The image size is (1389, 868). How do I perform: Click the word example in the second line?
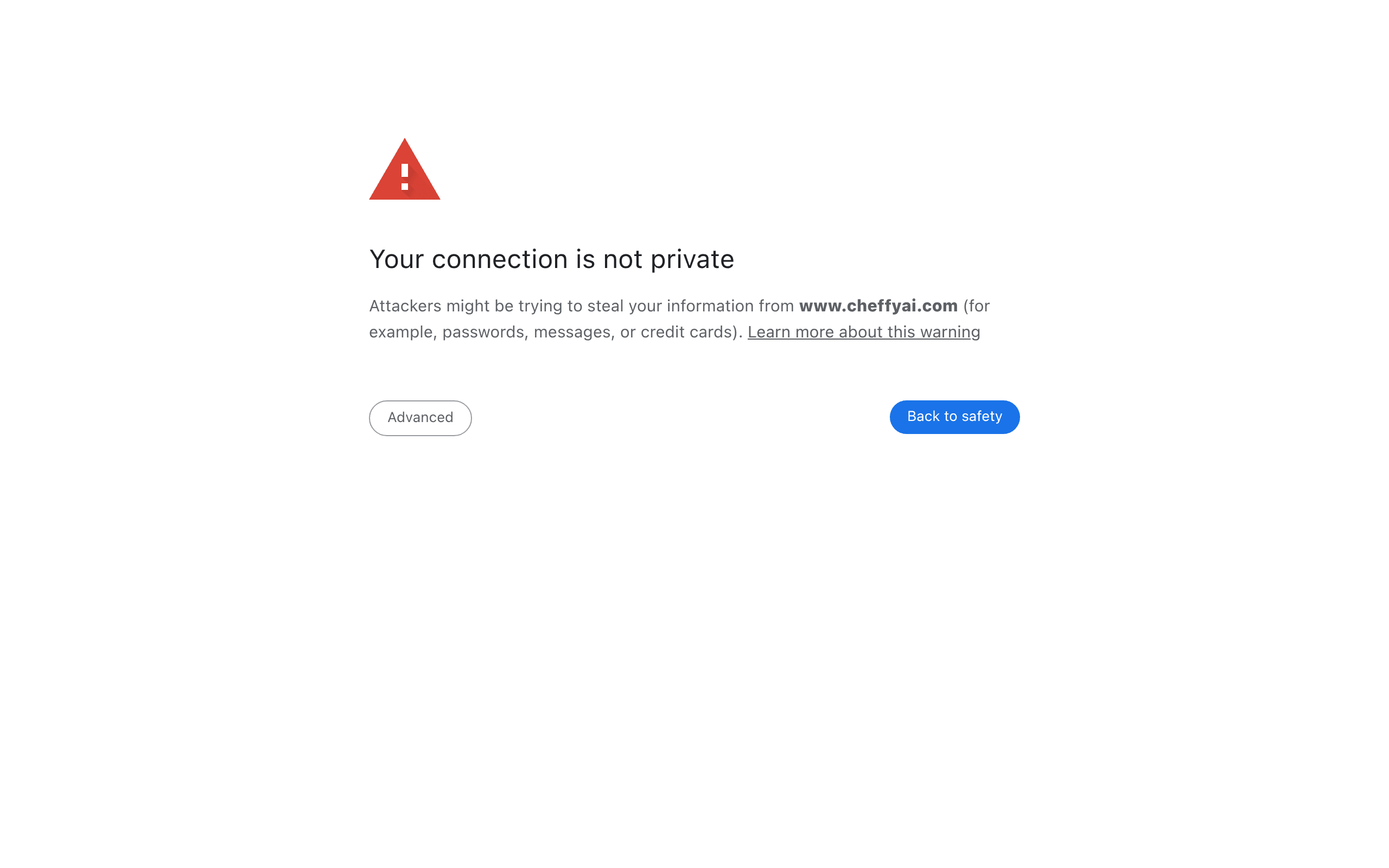coord(400,333)
